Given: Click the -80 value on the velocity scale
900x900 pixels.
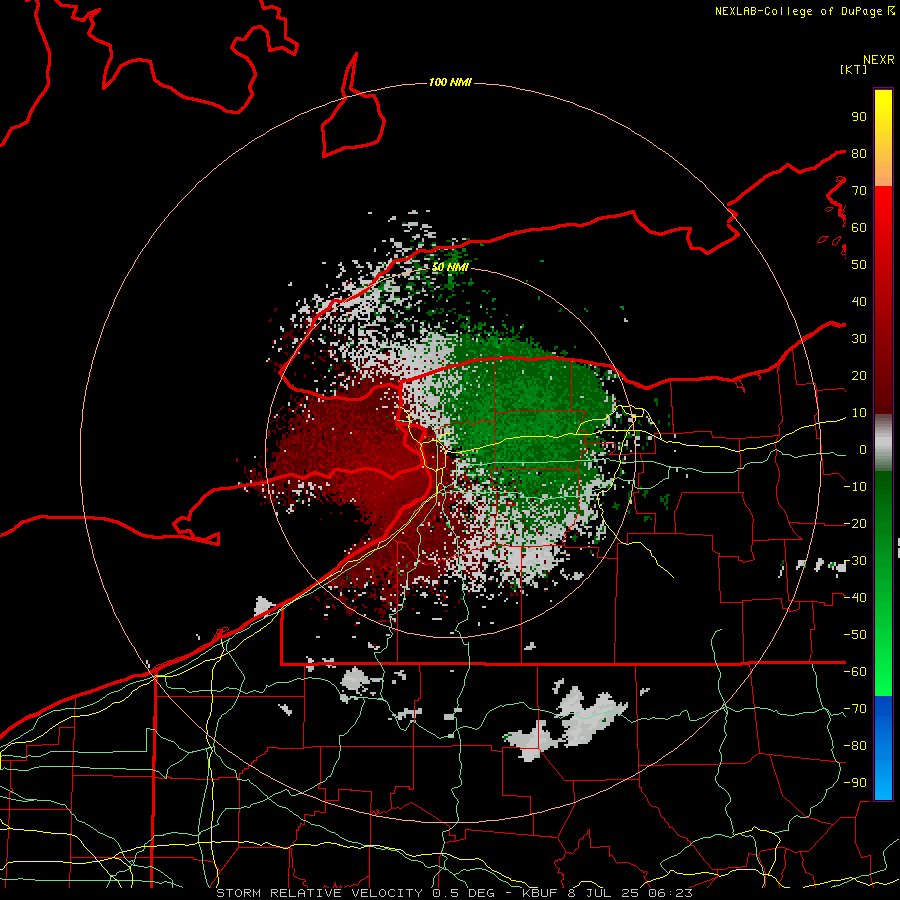Looking at the screenshot, I should (855, 746).
